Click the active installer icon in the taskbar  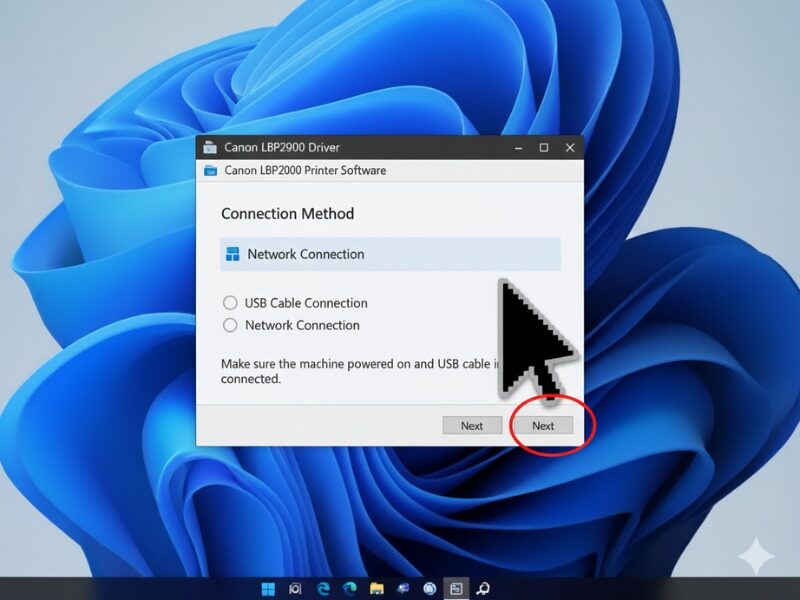point(456,589)
